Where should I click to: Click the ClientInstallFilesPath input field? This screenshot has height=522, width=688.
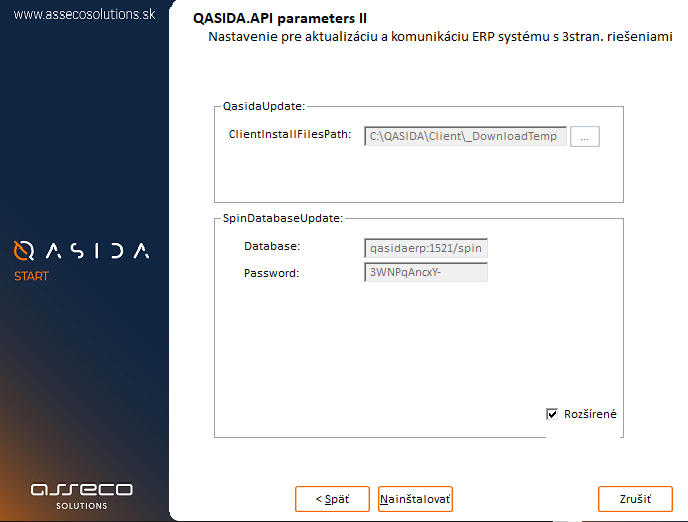(465, 136)
